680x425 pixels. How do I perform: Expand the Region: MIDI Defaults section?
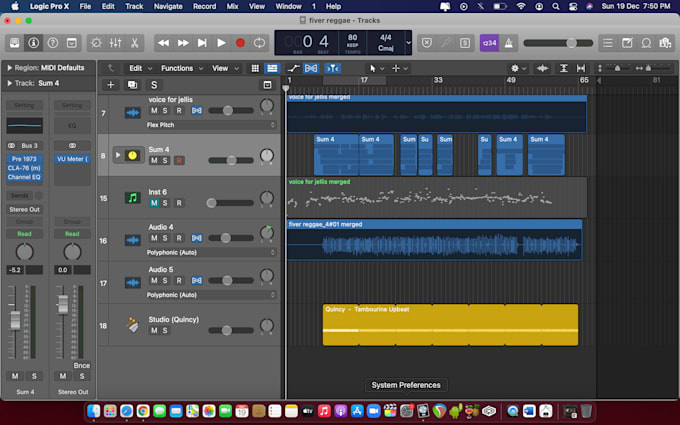[10, 68]
